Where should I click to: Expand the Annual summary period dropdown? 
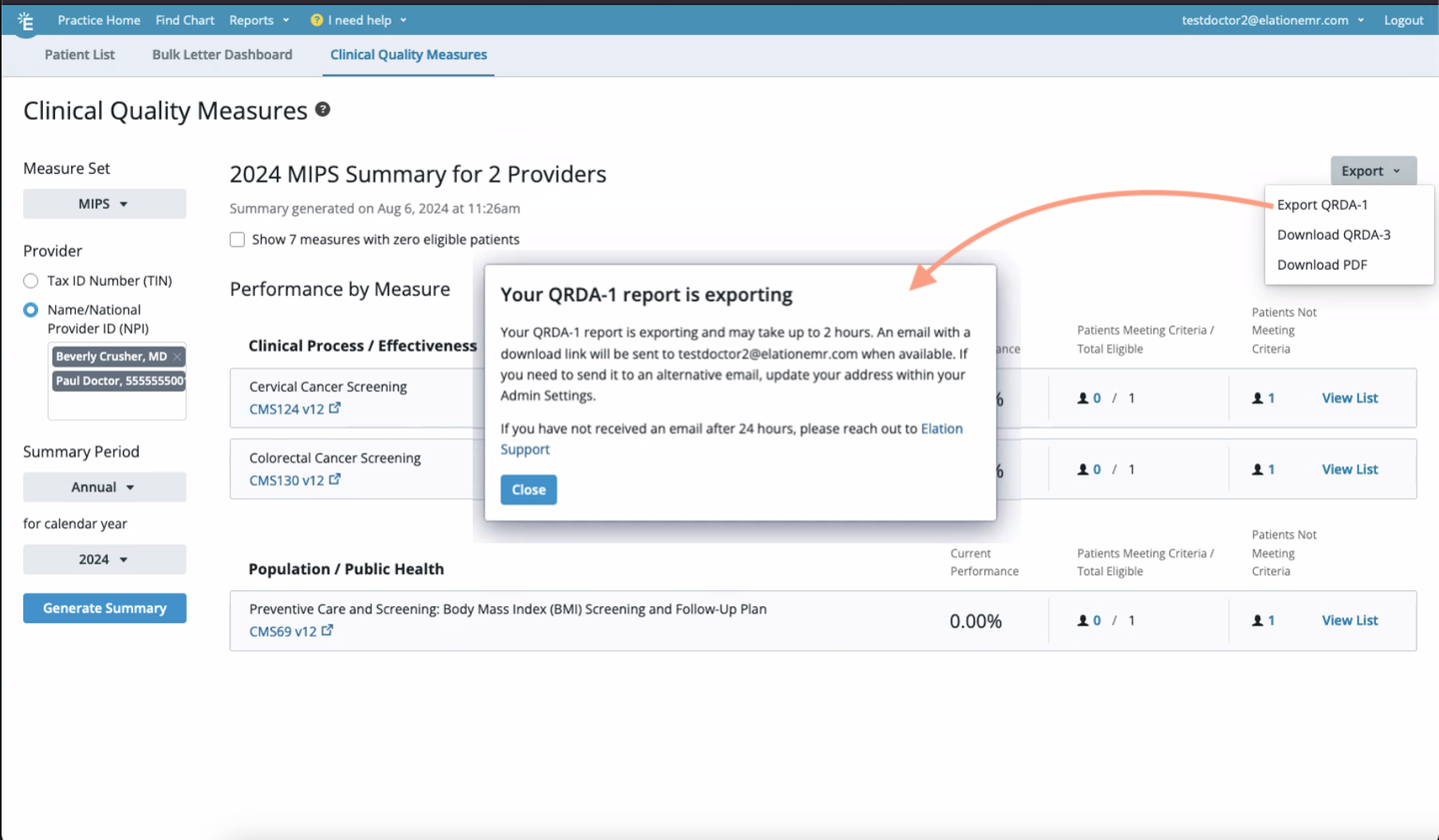(104, 486)
